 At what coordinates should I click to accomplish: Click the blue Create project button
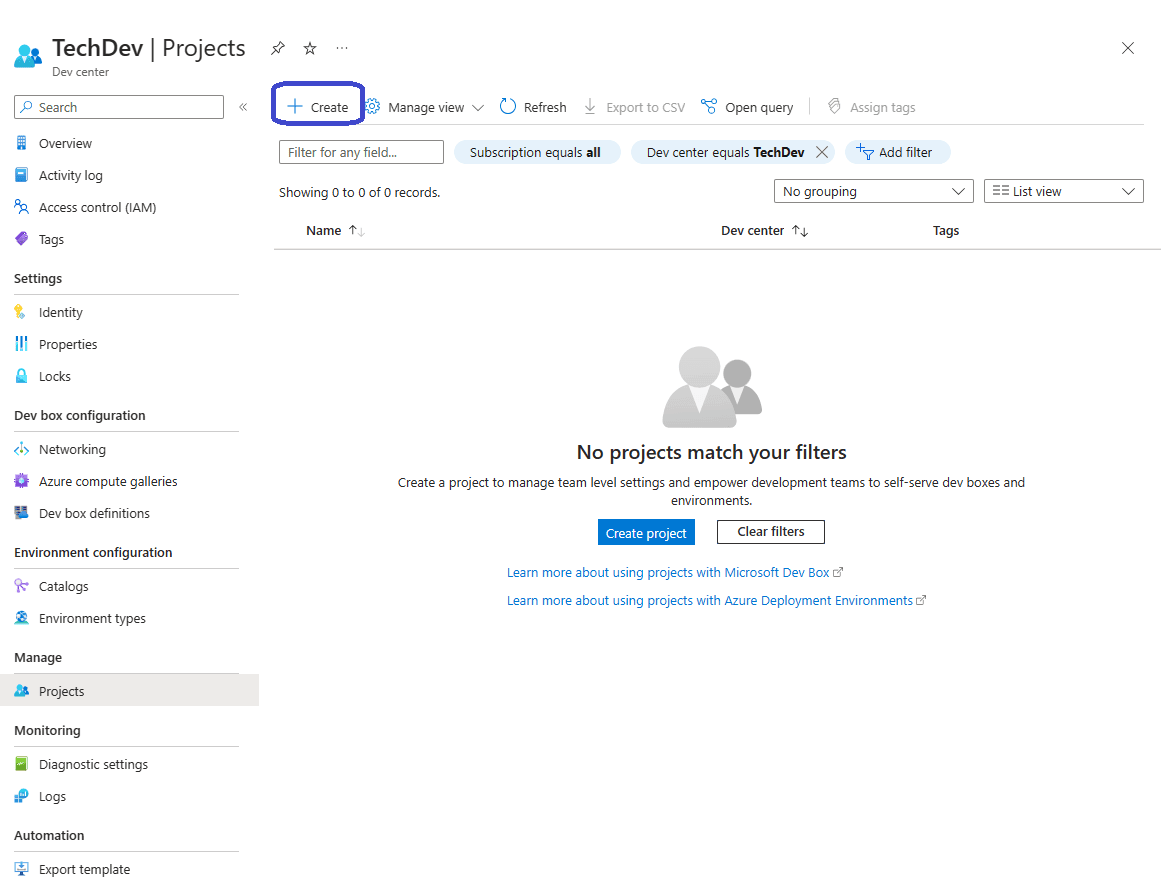646,533
